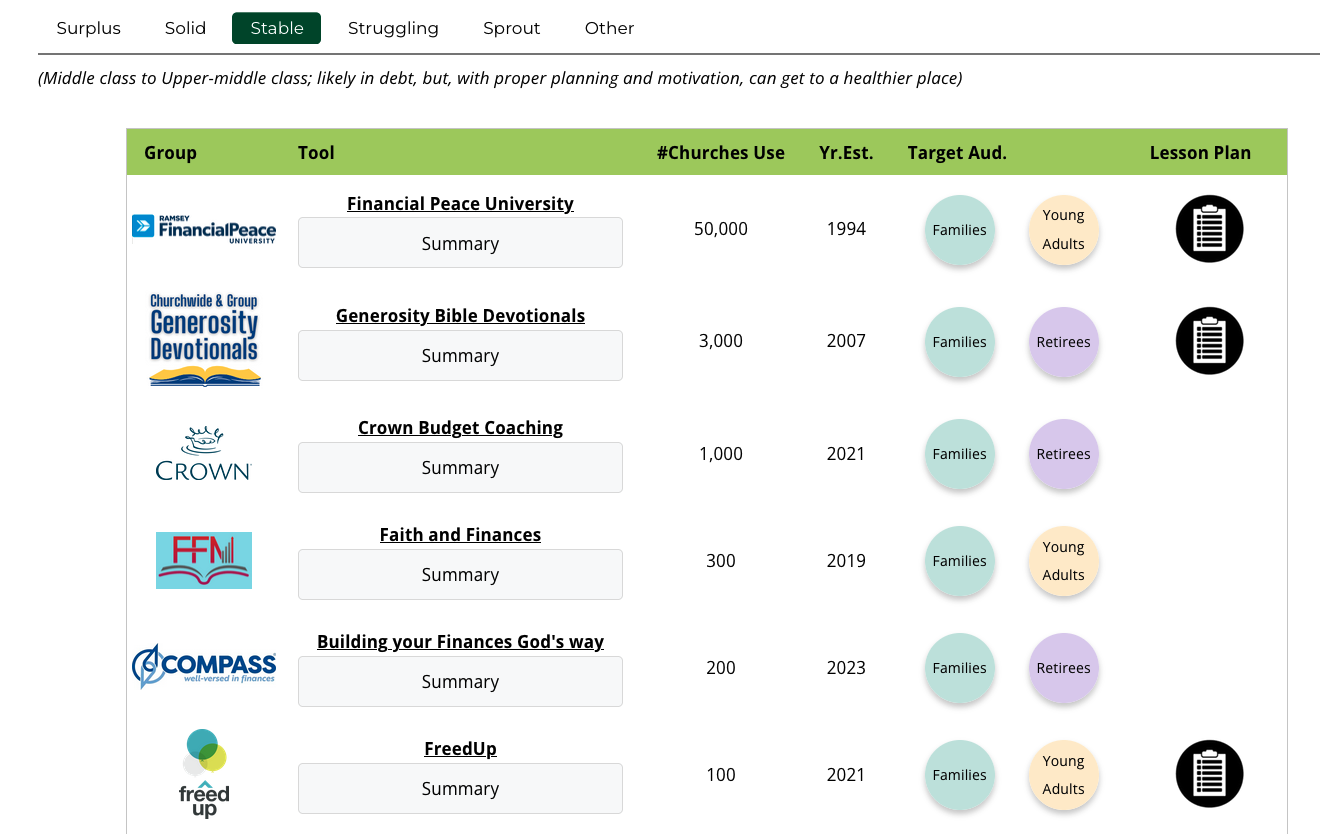
Task: Click the 50,000 churches value
Action: tap(721, 229)
